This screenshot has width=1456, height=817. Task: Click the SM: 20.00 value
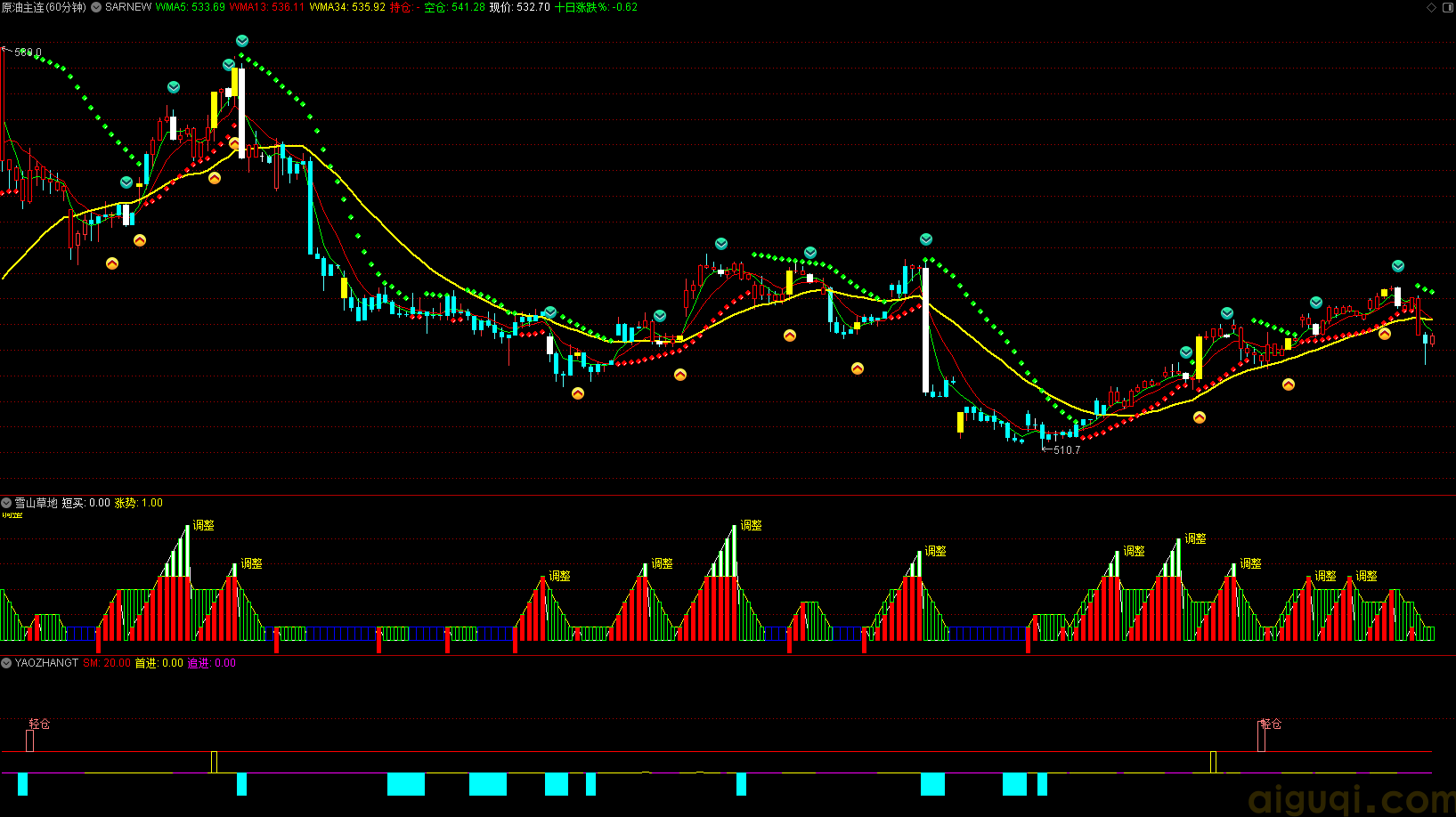click(107, 663)
